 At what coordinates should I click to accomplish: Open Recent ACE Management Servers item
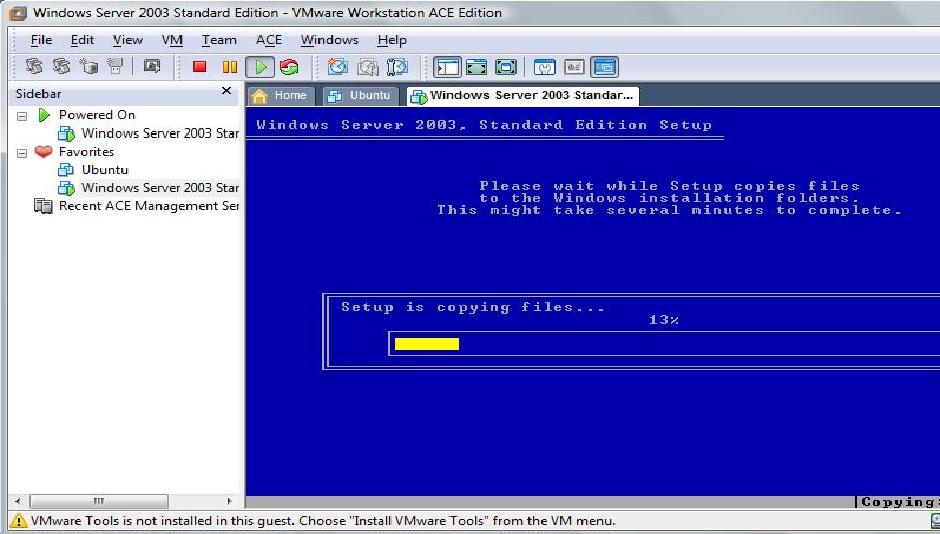148,206
